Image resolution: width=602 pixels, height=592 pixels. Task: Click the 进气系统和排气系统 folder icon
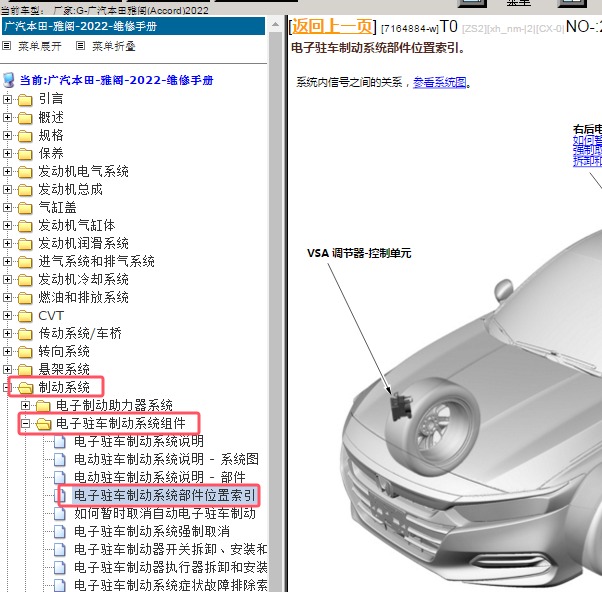25,262
